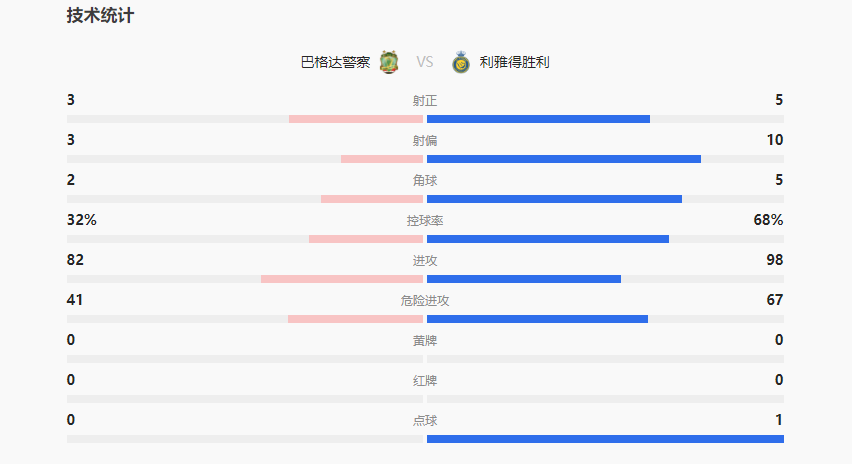Click the 红牌 stat label

[x=425, y=381]
